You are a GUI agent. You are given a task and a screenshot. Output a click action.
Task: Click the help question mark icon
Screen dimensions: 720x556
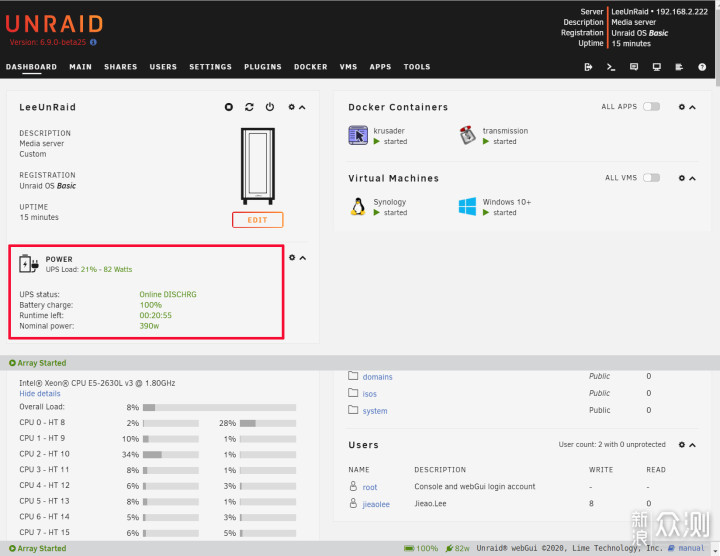click(702, 67)
